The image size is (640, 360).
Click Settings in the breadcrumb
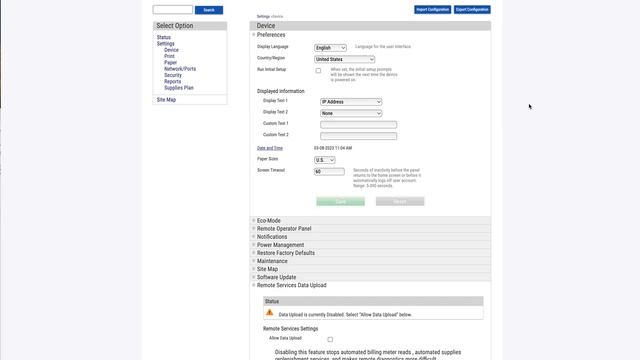(263, 17)
